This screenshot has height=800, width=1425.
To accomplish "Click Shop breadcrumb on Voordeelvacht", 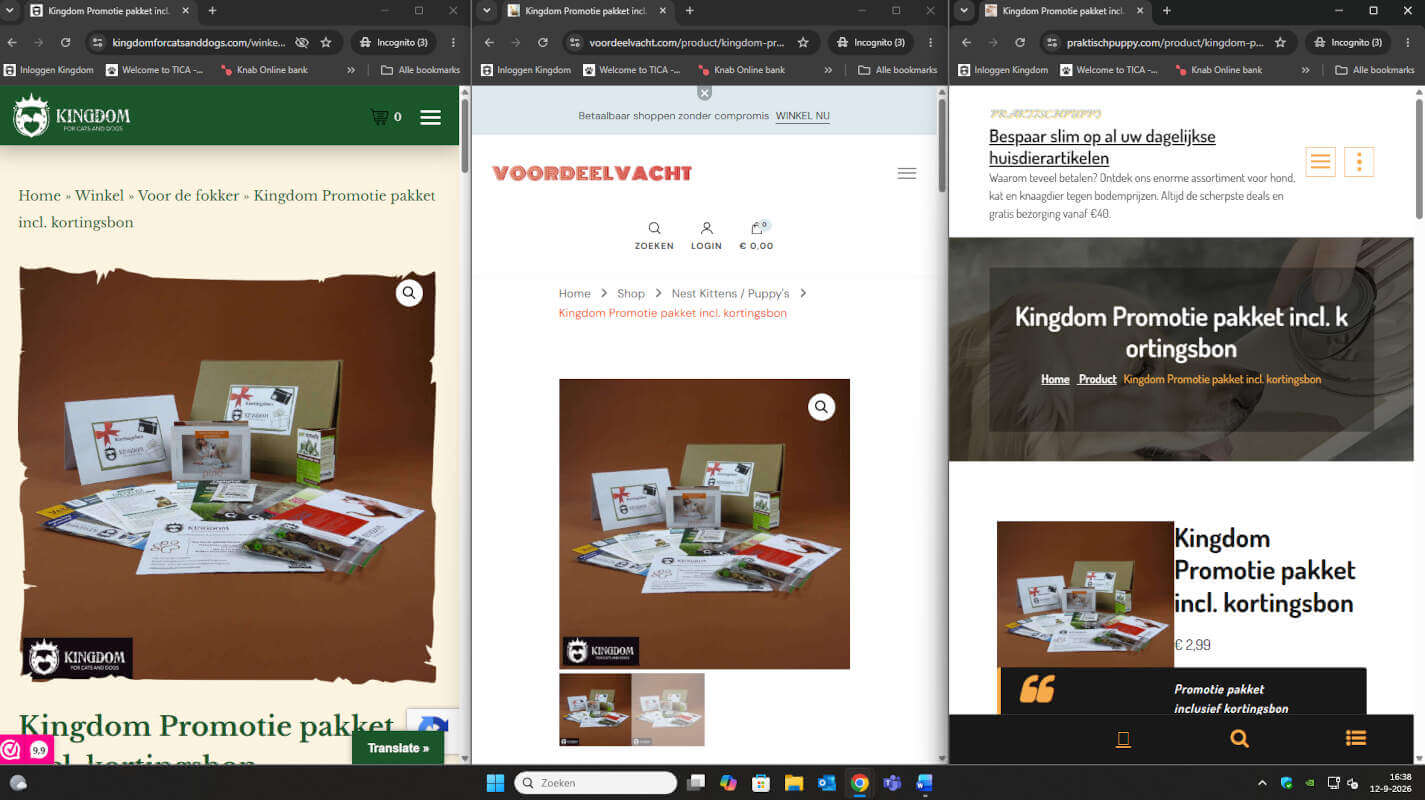I will coord(630,293).
